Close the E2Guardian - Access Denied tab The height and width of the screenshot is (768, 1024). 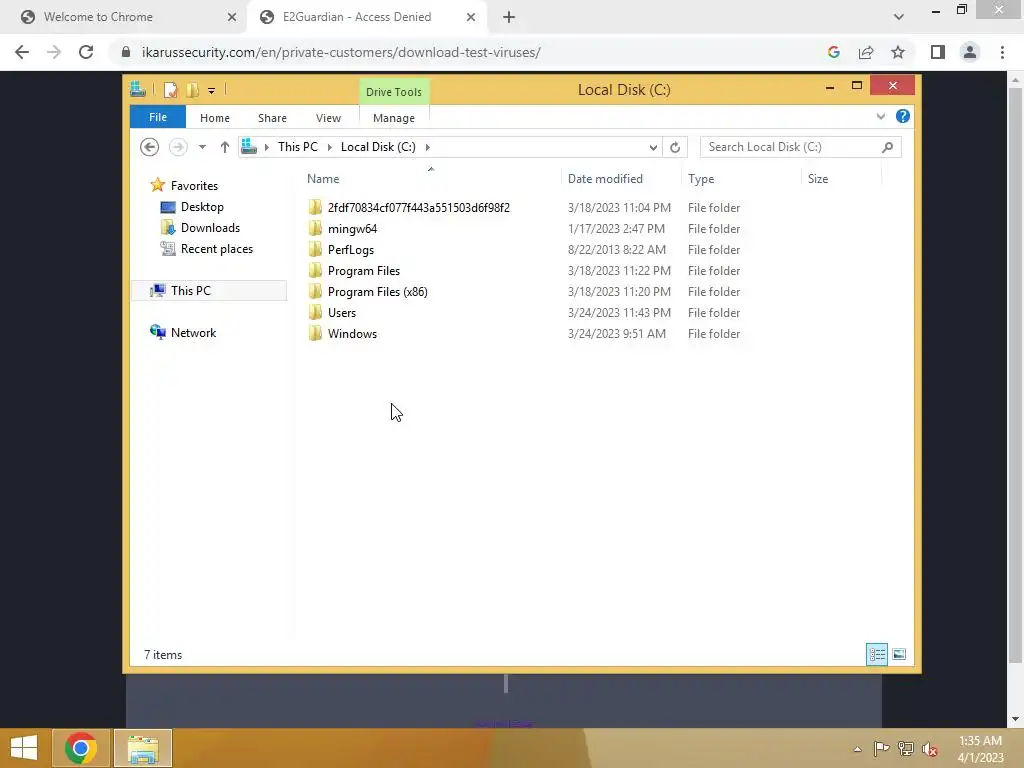pos(471,17)
